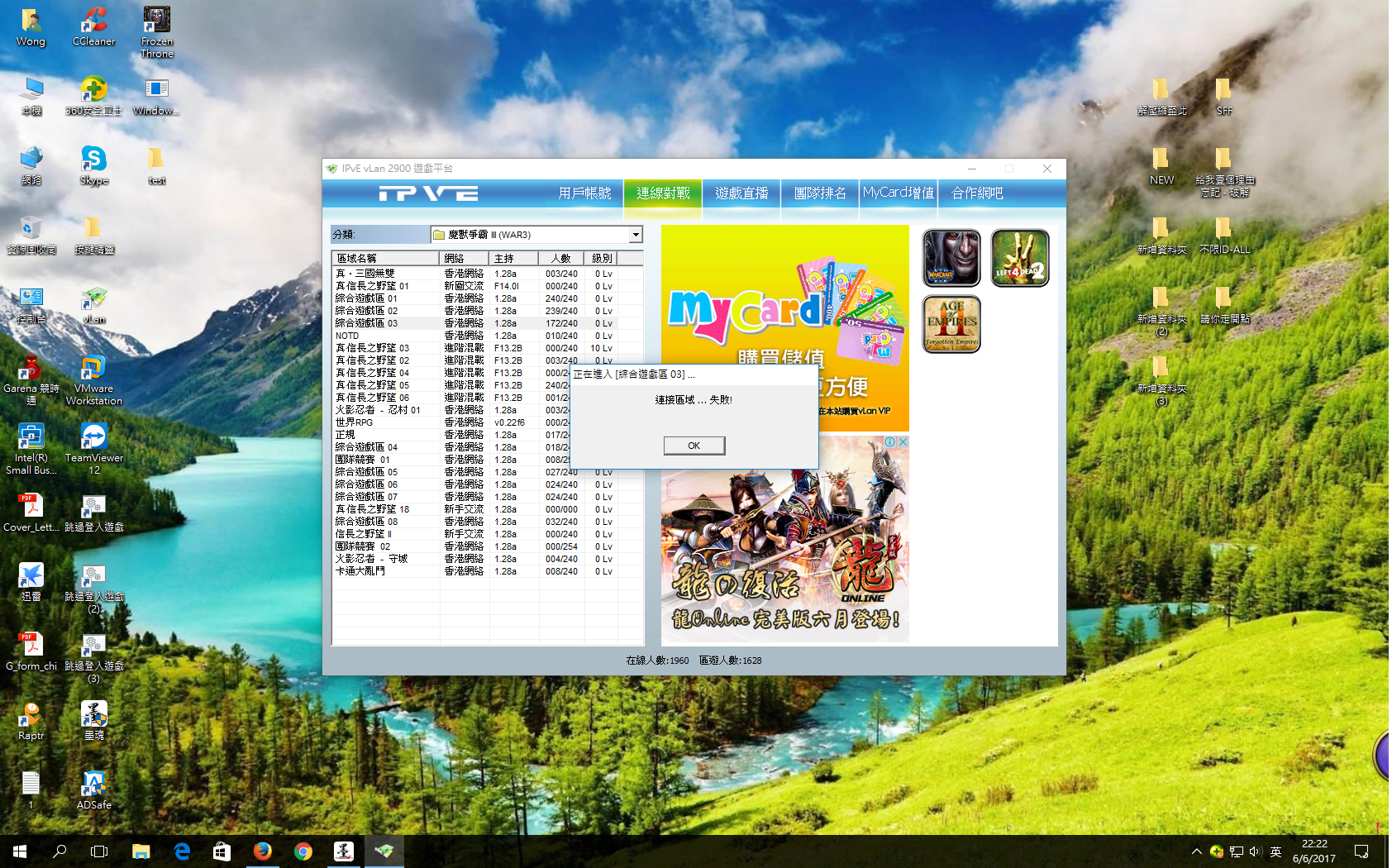Open the 新增資料夾 (2) desktop folder

pyautogui.click(x=1161, y=311)
